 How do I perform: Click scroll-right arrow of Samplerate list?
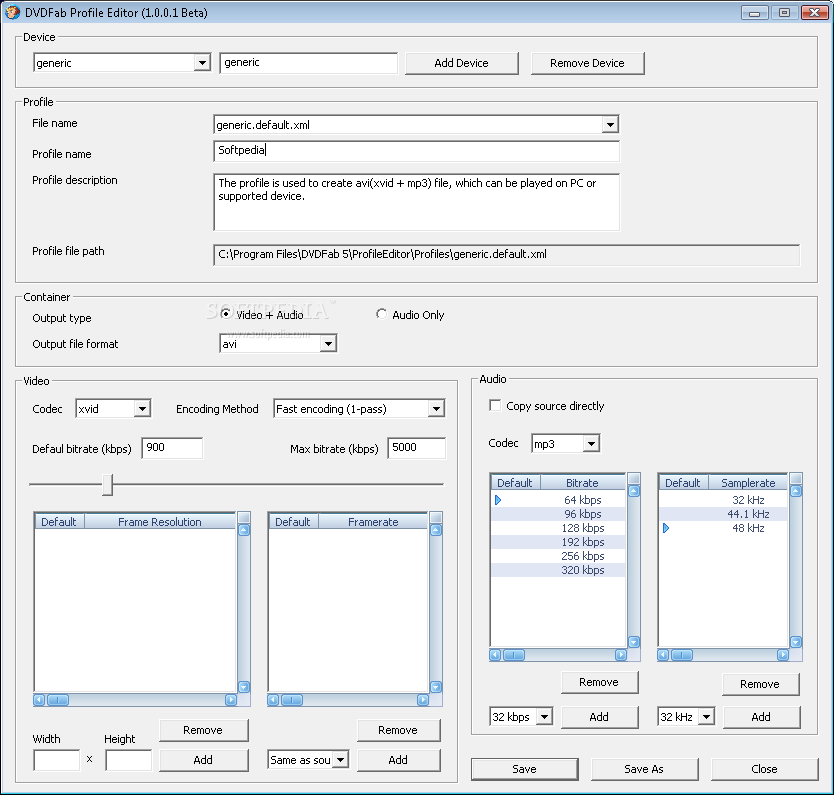pyautogui.click(x=783, y=655)
